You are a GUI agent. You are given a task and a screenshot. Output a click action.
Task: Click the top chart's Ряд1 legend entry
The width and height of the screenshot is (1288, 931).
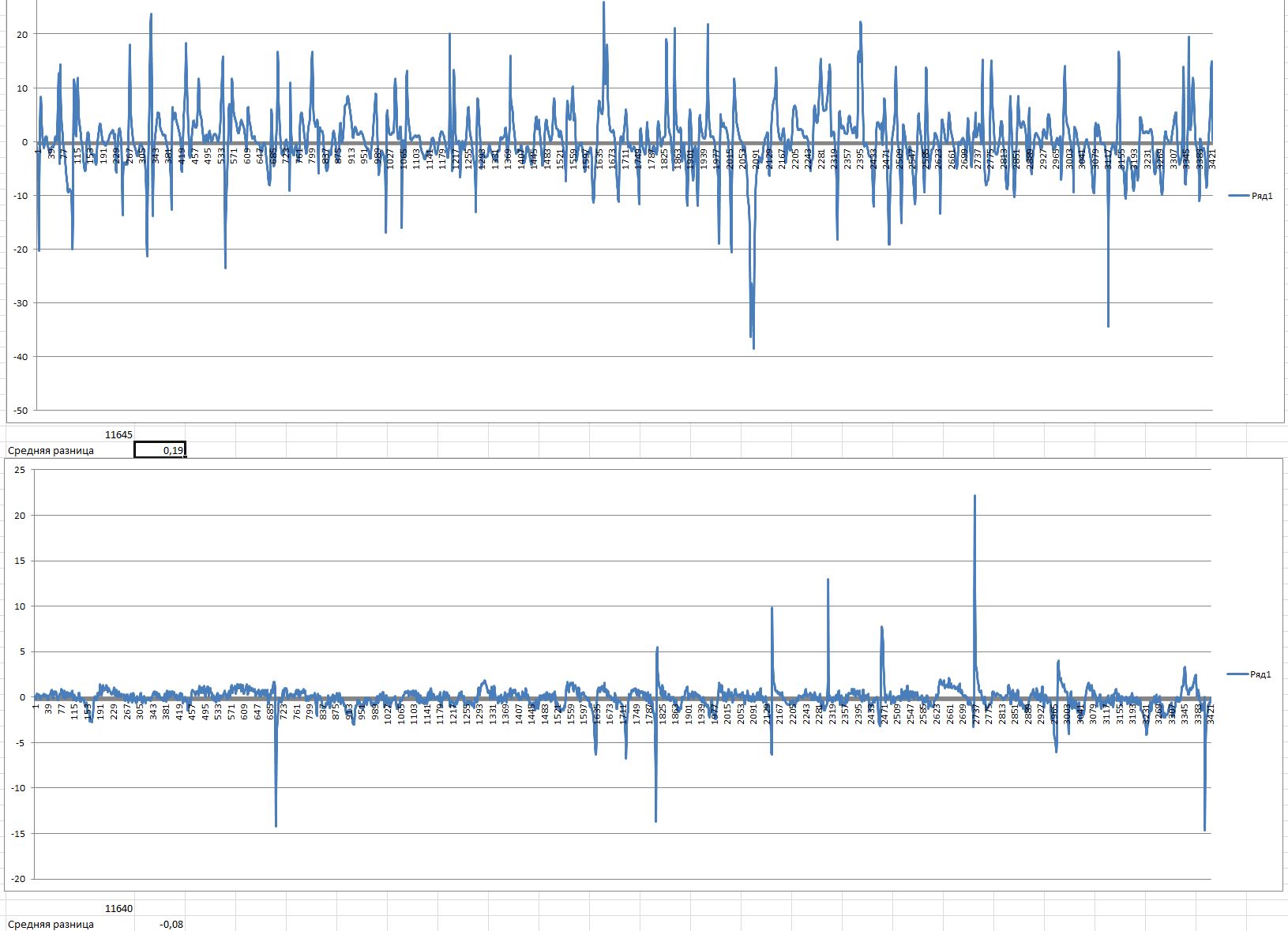click(1261, 196)
